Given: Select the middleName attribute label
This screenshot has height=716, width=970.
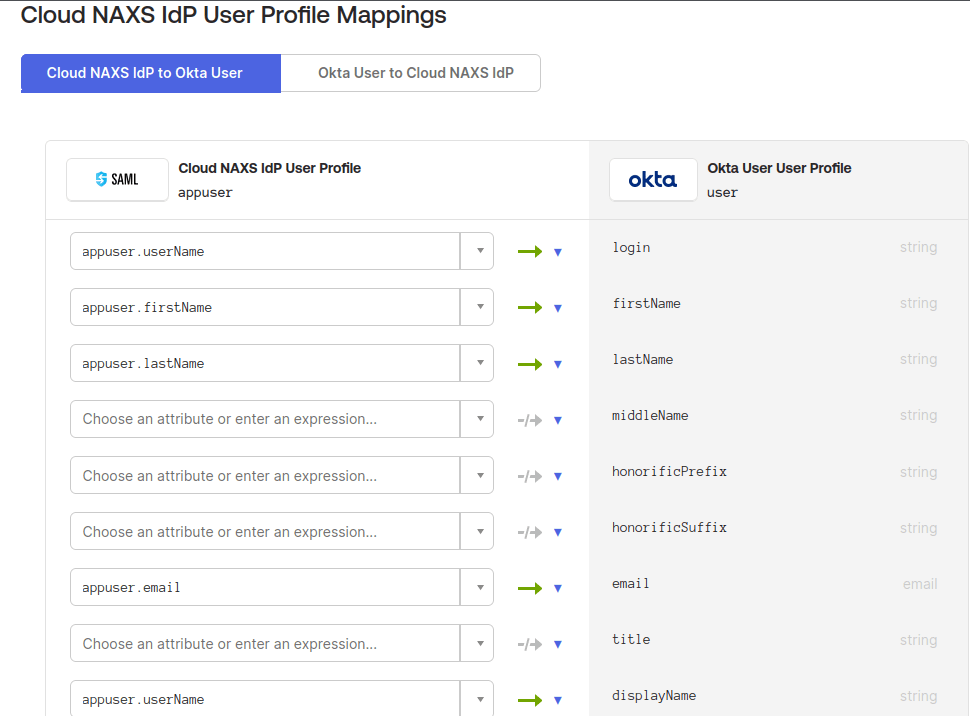Looking at the screenshot, I should click(650, 415).
